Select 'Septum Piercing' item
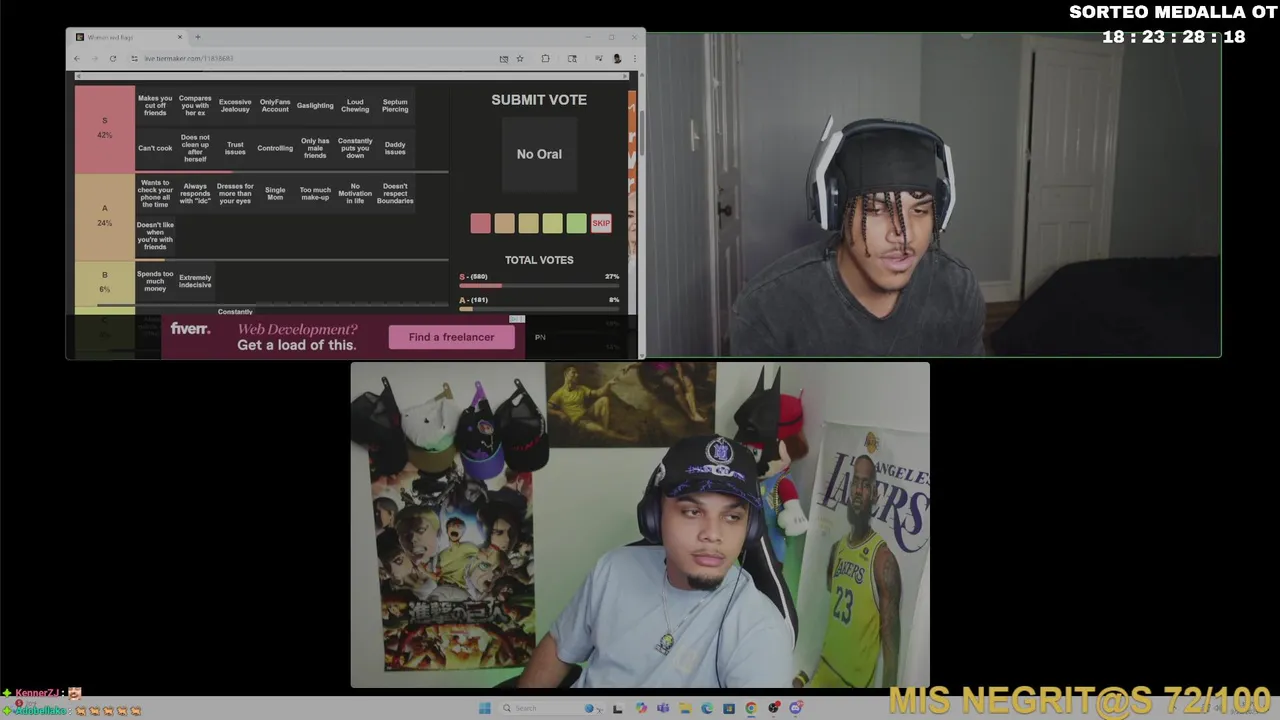 pos(395,105)
